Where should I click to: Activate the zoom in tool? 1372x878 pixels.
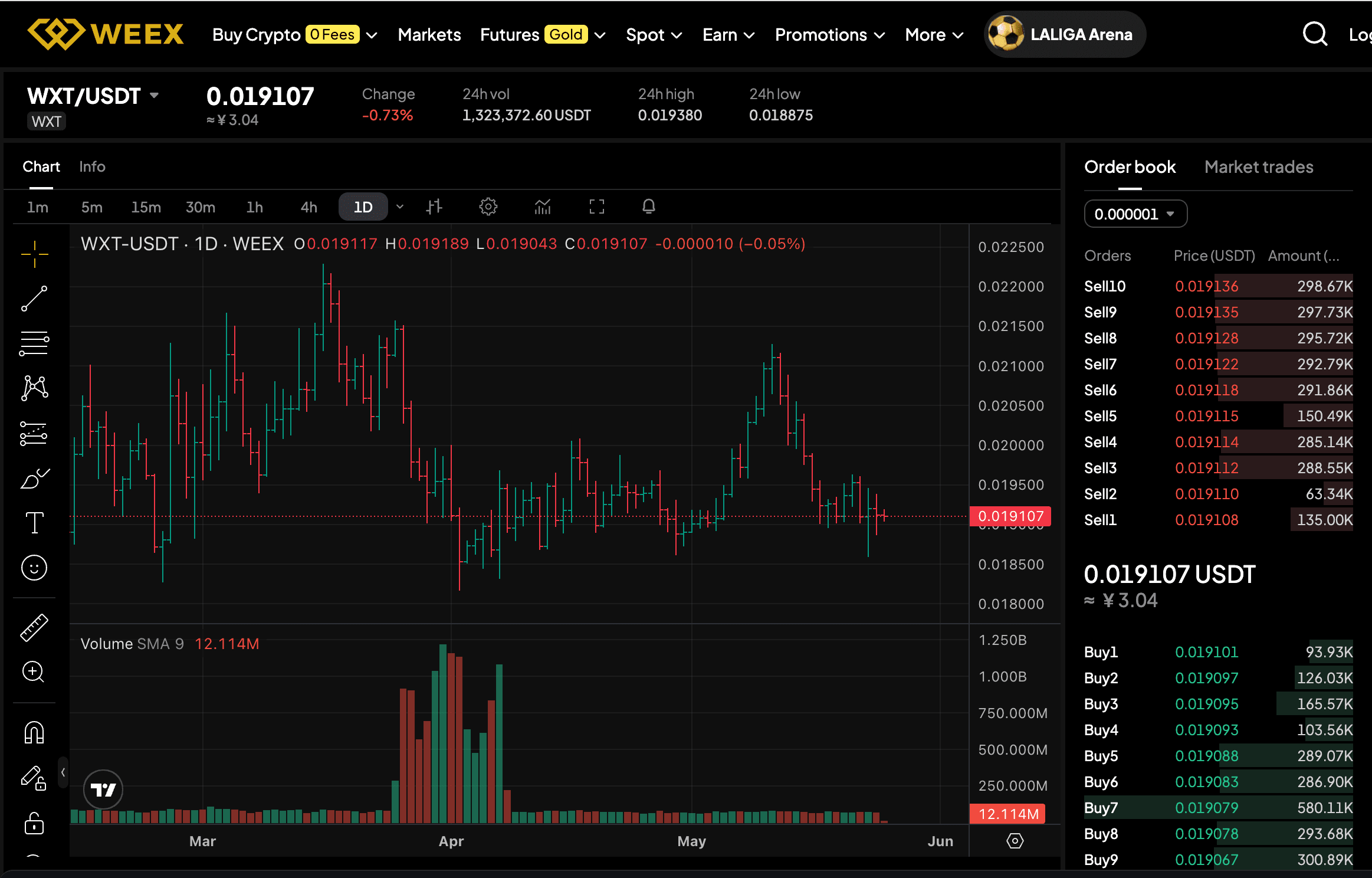(34, 672)
